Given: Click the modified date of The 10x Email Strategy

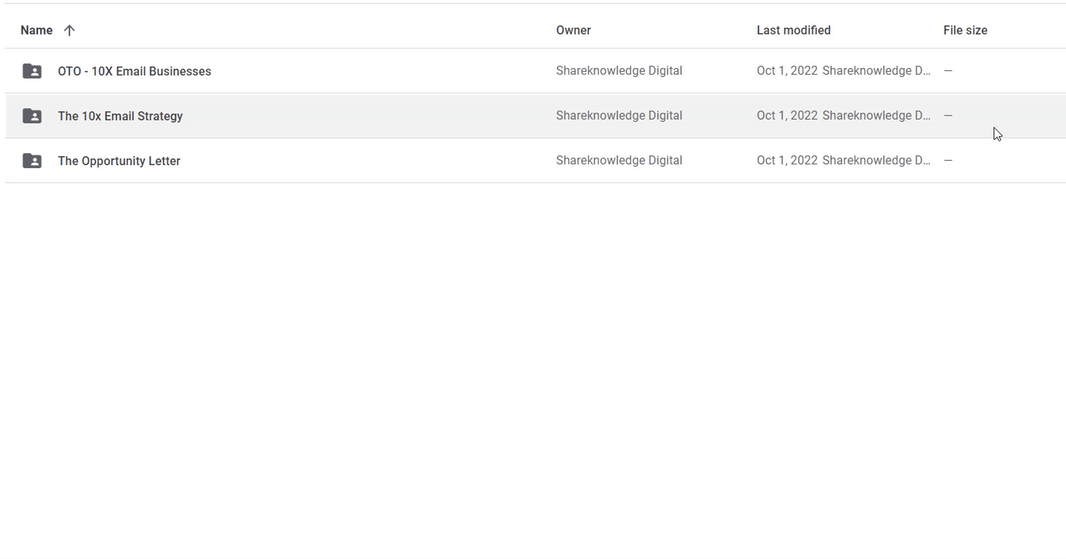Looking at the screenshot, I should click(x=787, y=116).
